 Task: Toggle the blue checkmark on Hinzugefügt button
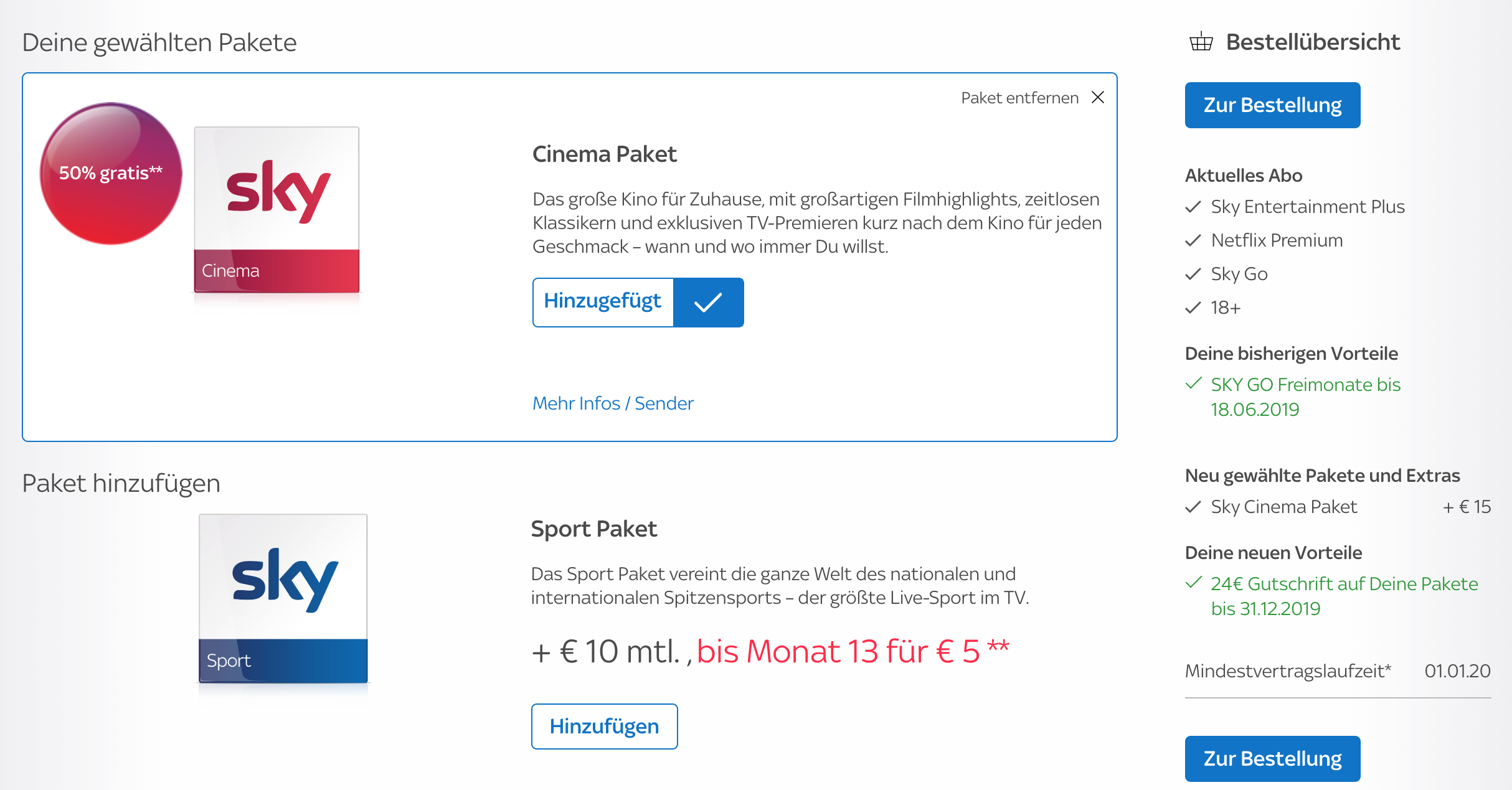click(708, 303)
